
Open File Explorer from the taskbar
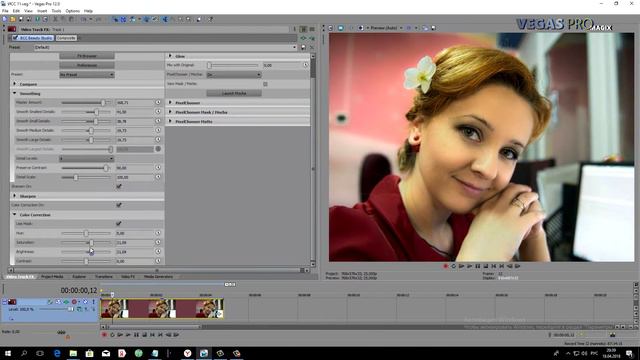[x=73, y=353]
